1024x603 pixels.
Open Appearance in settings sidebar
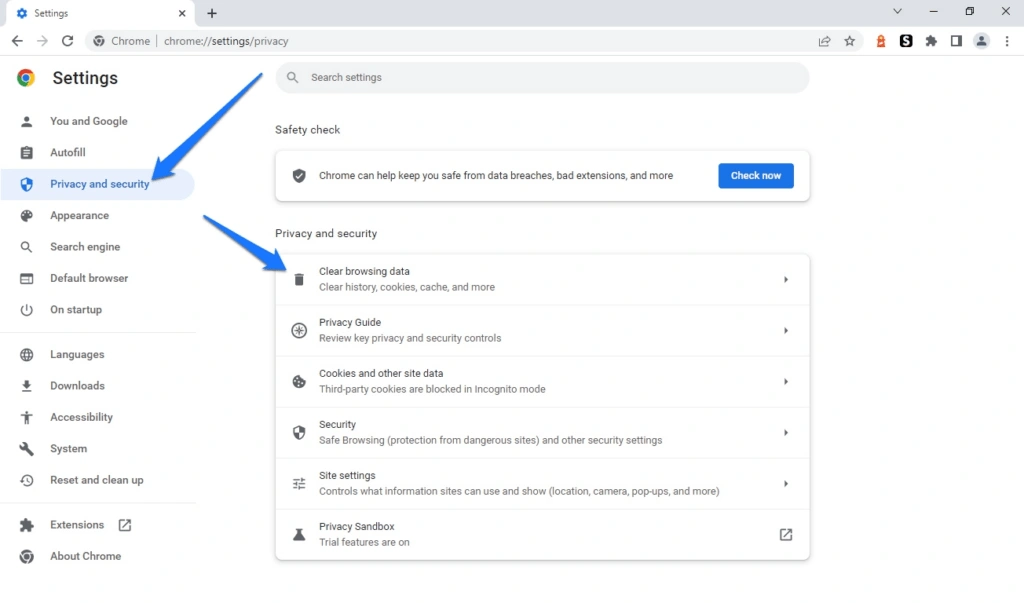pos(79,215)
